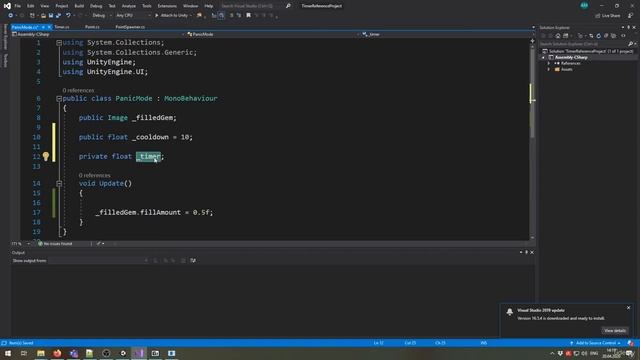This screenshot has width=640, height=360.
Task: Open the Edit menu
Action: [x=31, y=6]
